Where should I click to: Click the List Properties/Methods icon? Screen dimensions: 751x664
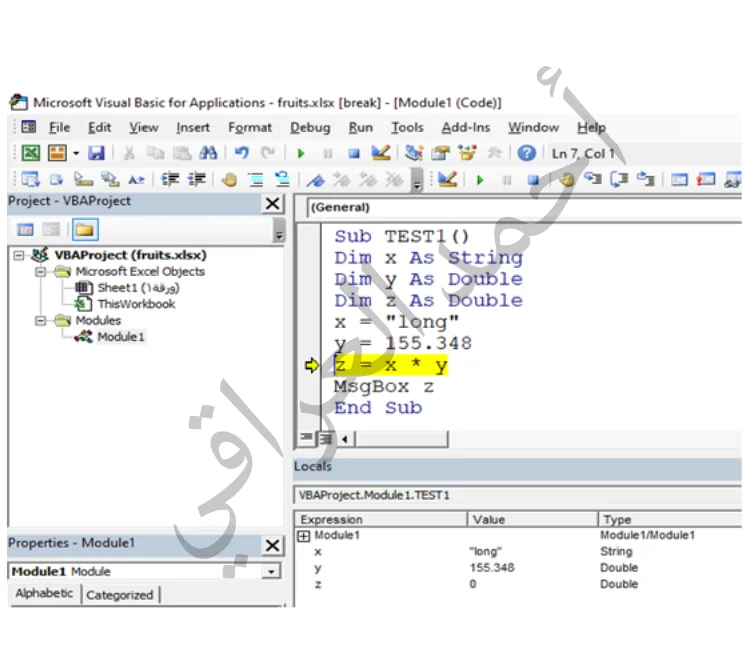pos(31,180)
